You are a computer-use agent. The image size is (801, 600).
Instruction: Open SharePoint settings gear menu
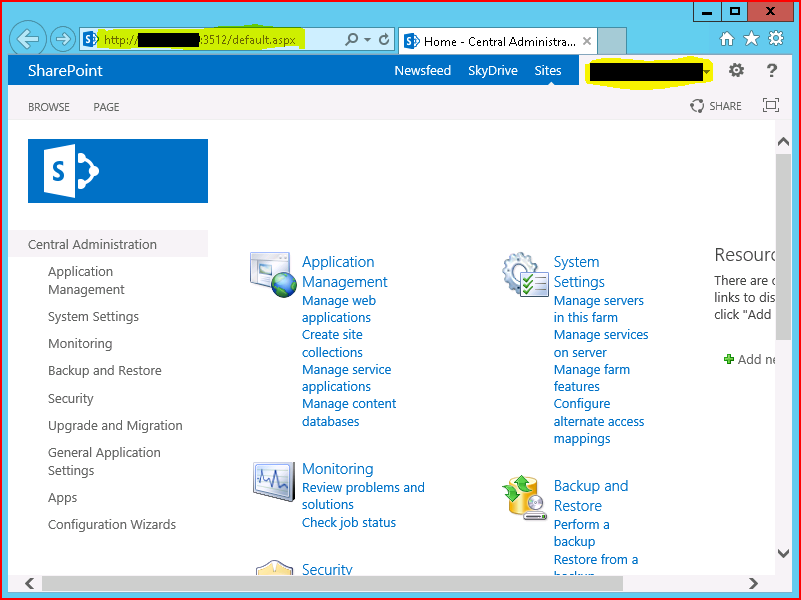point(736,70)
